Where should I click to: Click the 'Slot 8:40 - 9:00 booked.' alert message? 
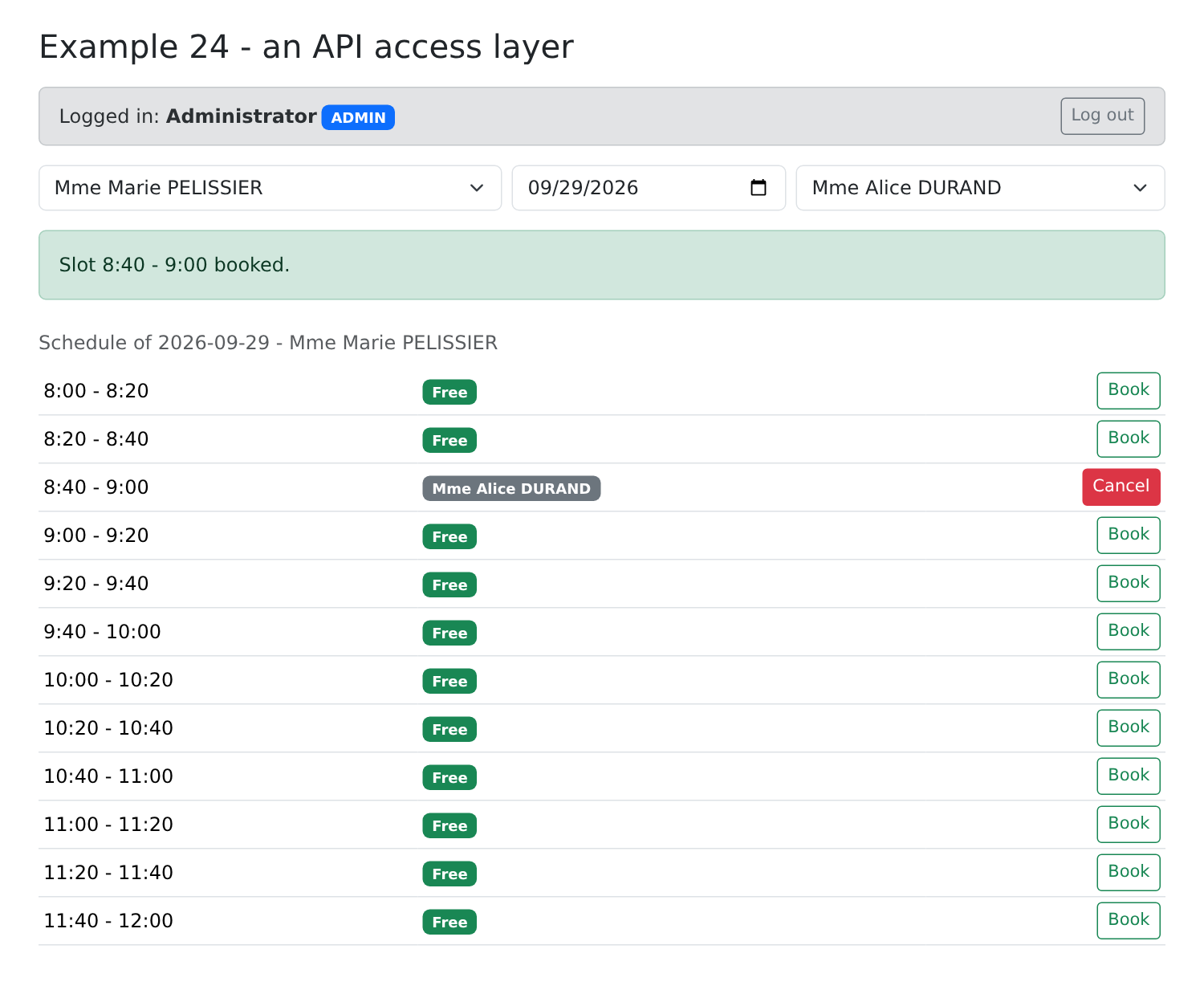[602, 265]
